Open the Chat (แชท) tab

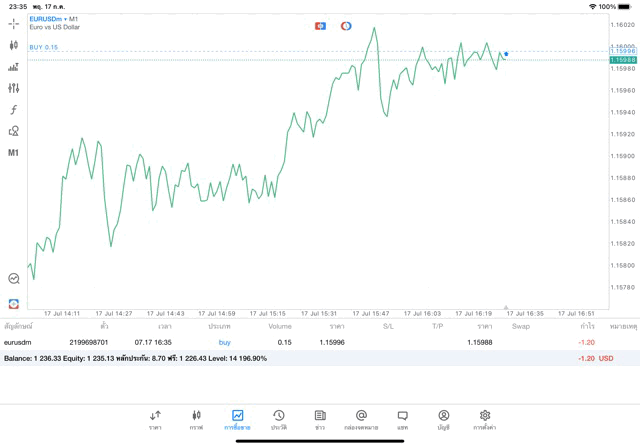pyautogui.click(x=402, y=419)
